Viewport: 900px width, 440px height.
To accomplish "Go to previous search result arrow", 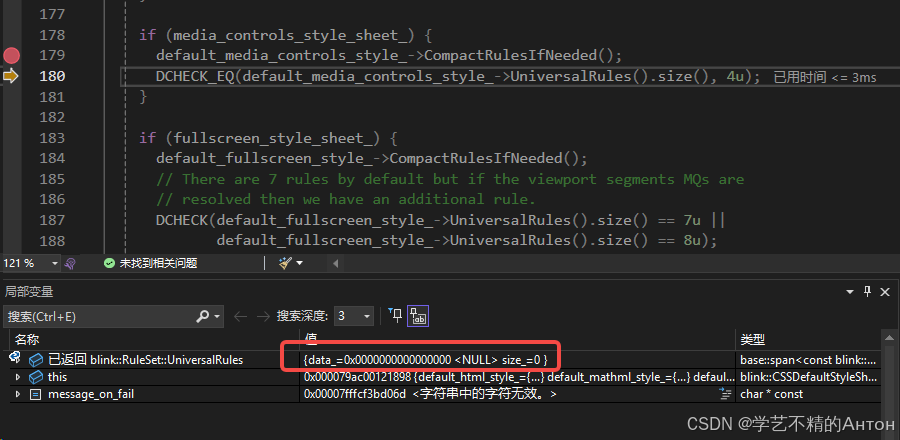I will (241, 316).
